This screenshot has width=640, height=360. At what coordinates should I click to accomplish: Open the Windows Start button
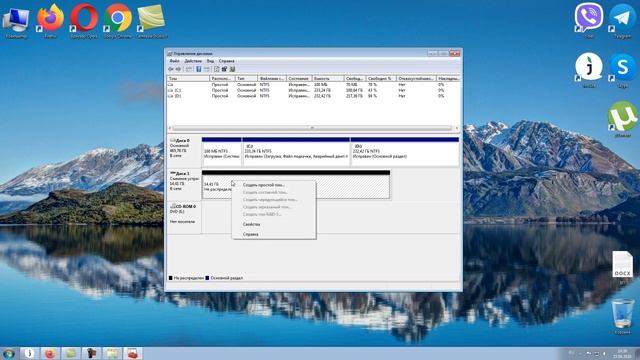point(9,353)
